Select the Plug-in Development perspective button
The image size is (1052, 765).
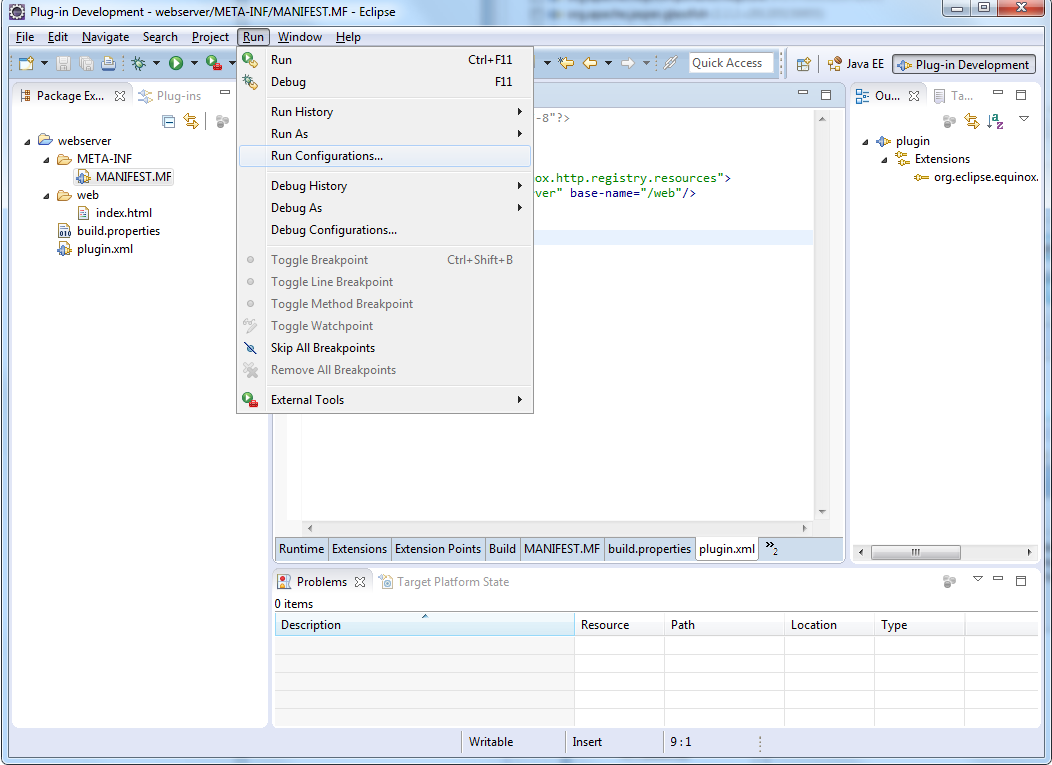click(963, 64)
